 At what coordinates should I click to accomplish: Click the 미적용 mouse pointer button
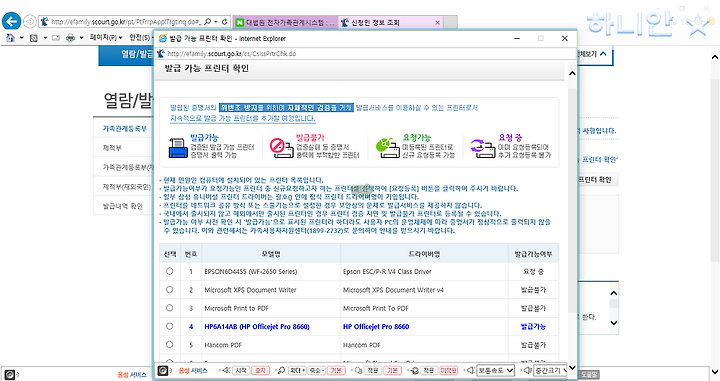pyautogui.click(x=449, y=370)
